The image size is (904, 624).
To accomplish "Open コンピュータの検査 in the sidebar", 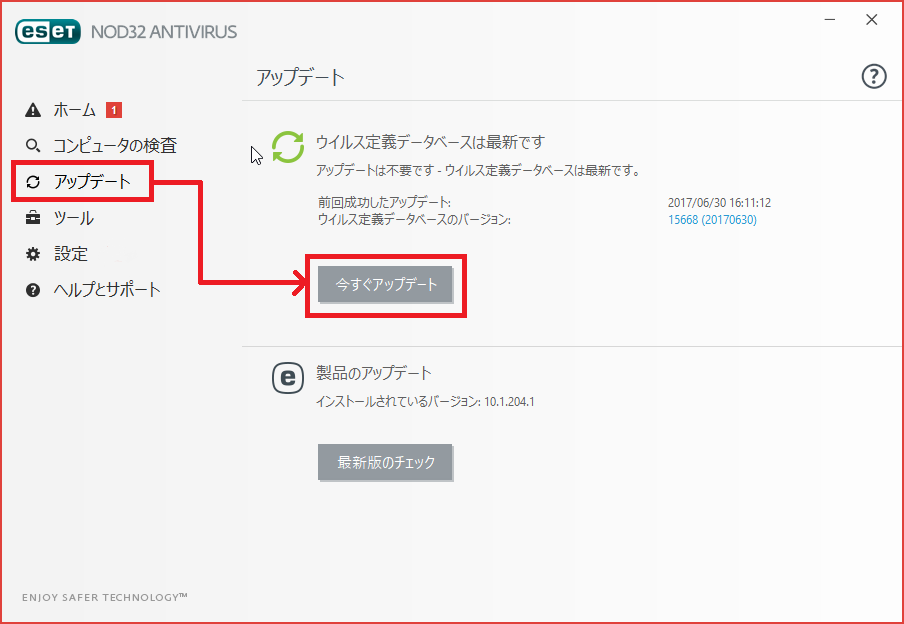I will [115, 145].
